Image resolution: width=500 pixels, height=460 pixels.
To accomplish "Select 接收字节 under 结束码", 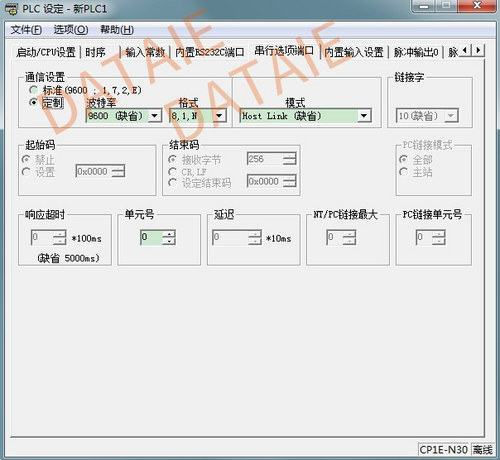I will pyautogui.click(x=195, y=160).
